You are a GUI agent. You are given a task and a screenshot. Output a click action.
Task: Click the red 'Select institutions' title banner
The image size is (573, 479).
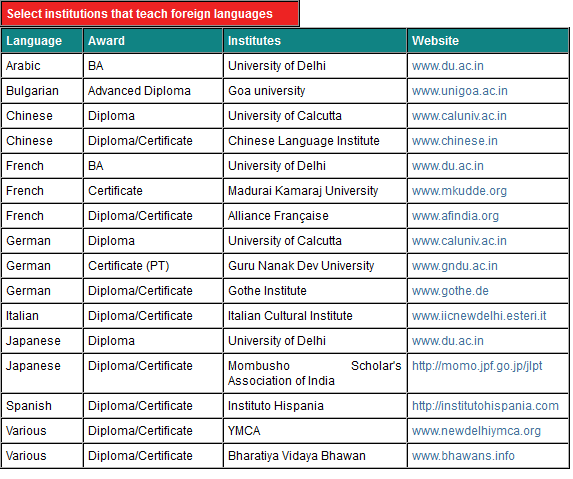(x=150, y=14)
